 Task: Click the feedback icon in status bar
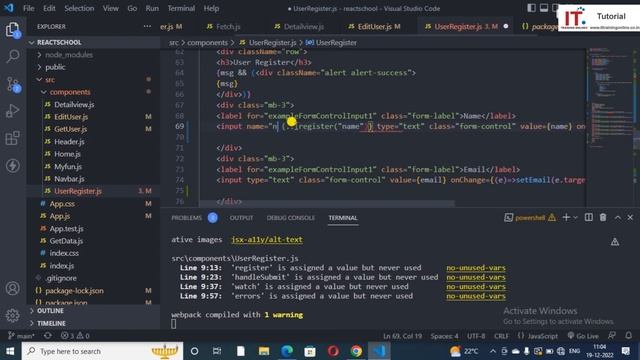click(x=612, y=336)
